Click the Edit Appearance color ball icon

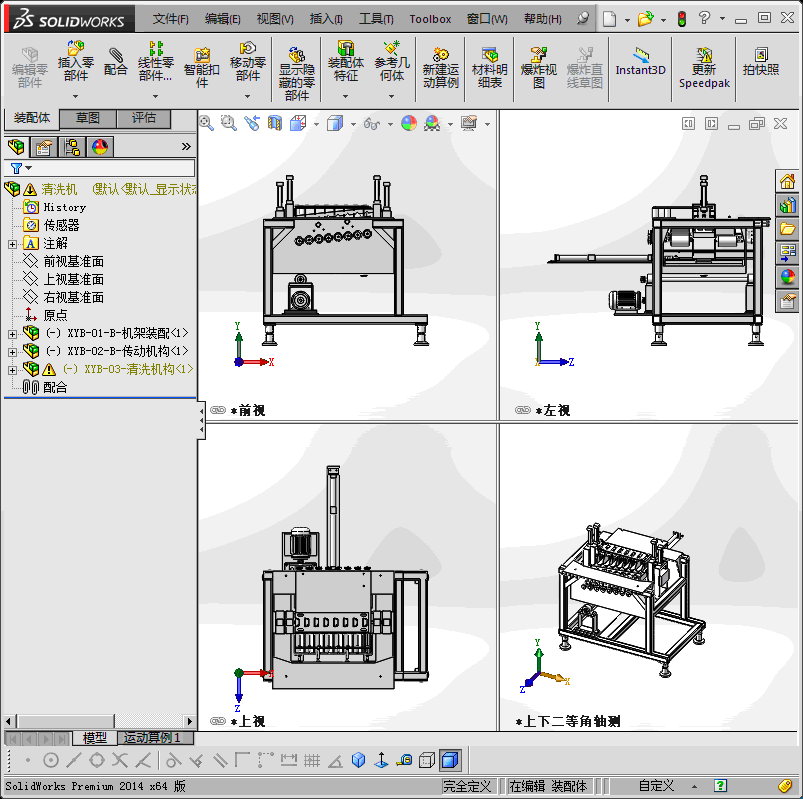[409, 123]
